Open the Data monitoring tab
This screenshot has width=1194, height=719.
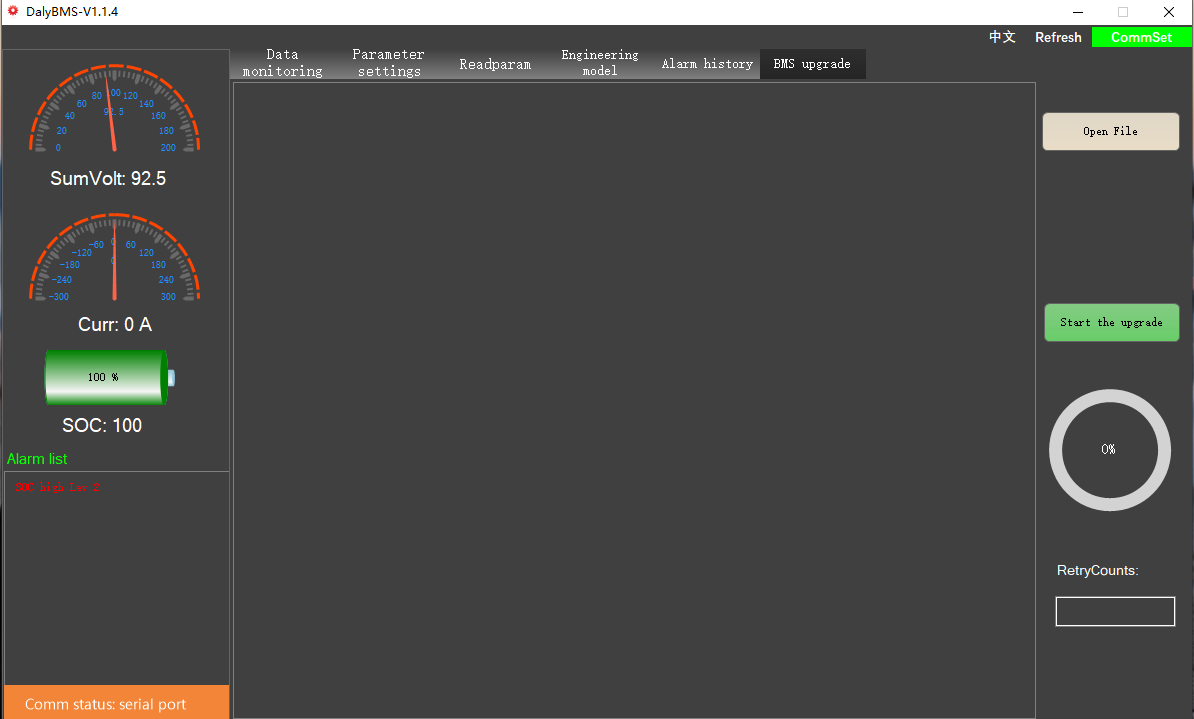(283, 63)
